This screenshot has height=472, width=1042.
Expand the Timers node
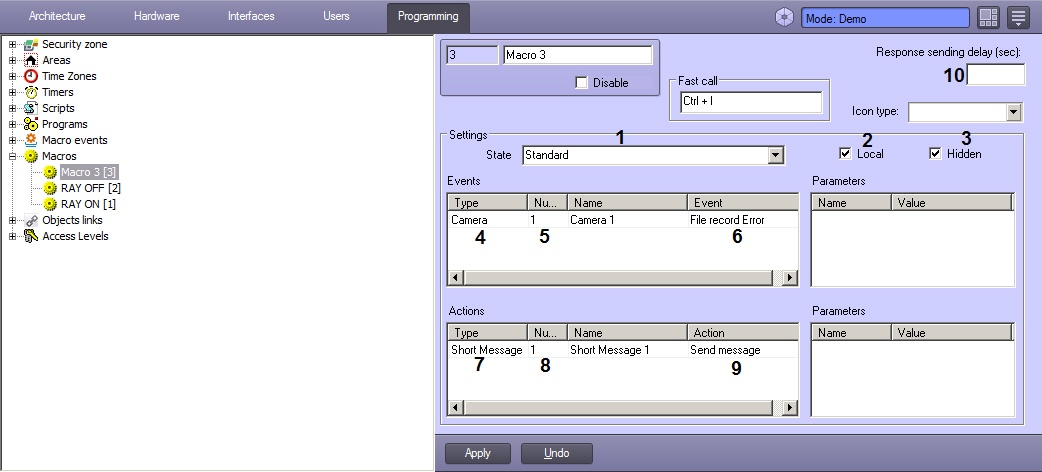pos(12,92)
